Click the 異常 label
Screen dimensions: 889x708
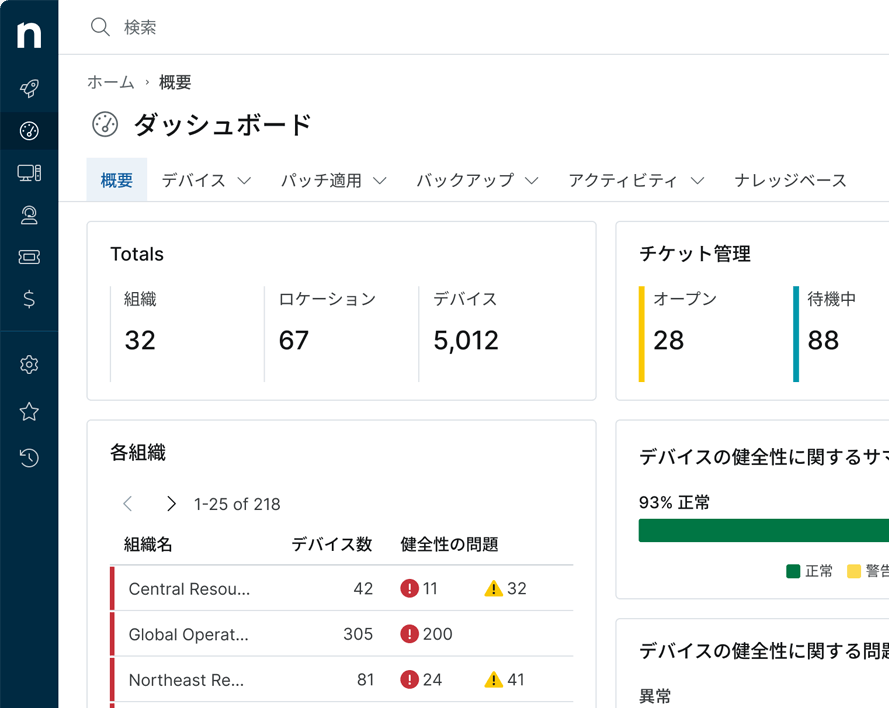click(655, 696)
